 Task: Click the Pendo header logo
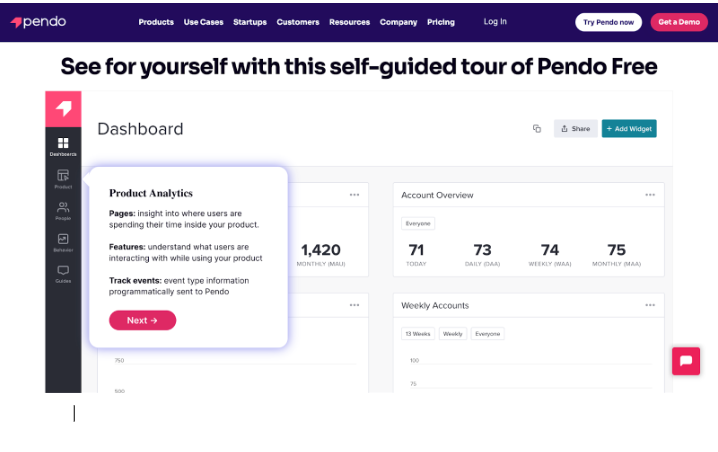38,22
